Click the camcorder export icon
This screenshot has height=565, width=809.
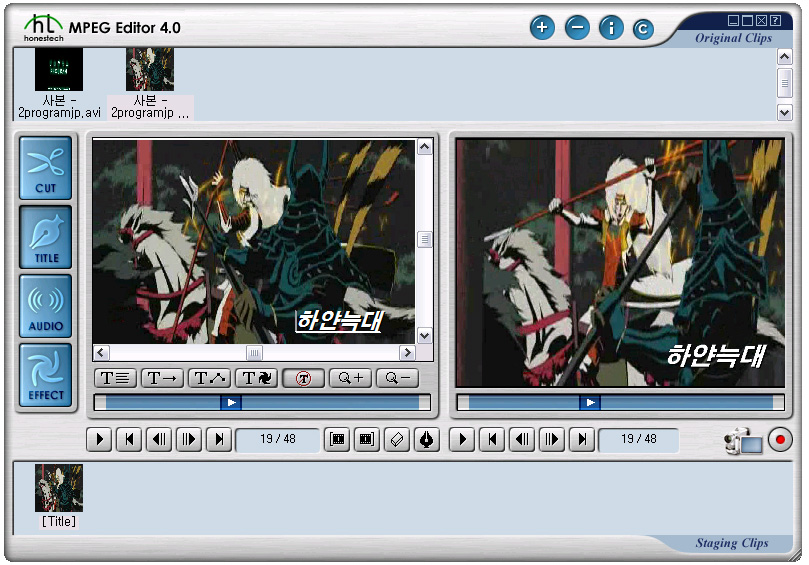point(743,441)
